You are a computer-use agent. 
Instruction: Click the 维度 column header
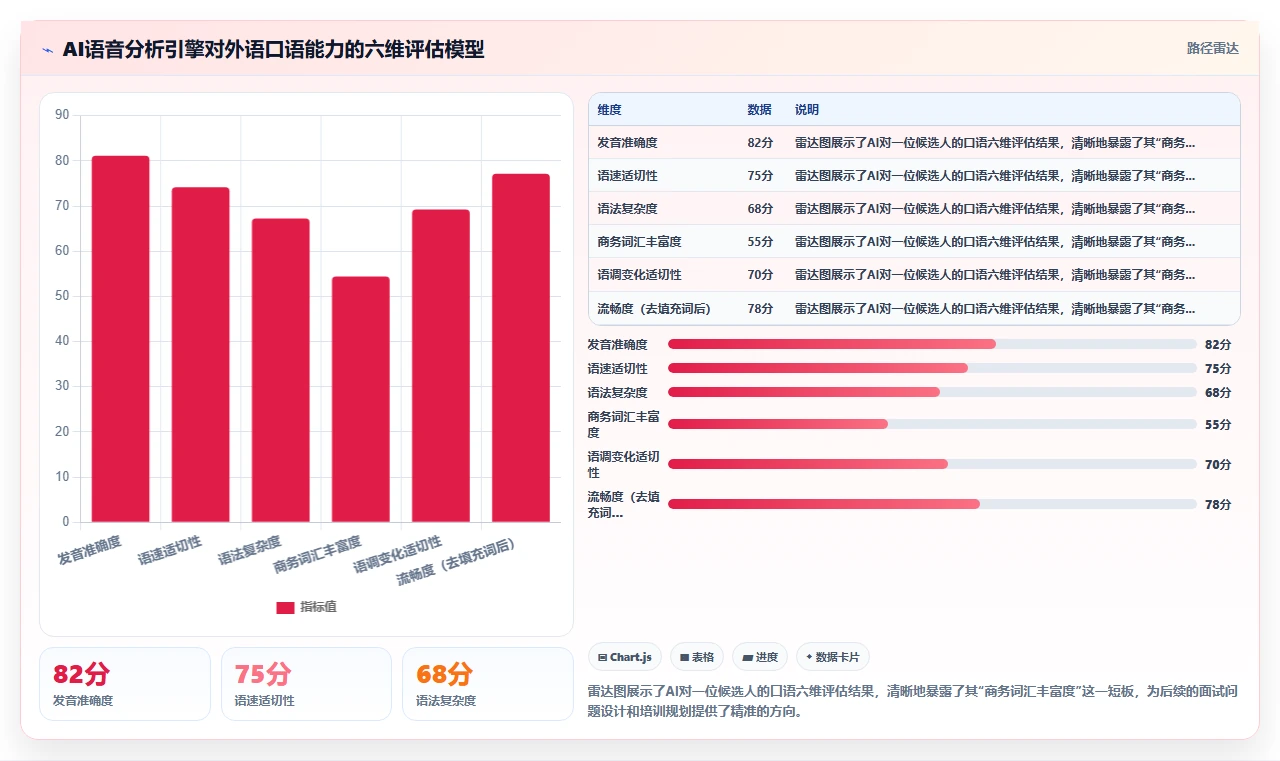(x=609, y=110)
